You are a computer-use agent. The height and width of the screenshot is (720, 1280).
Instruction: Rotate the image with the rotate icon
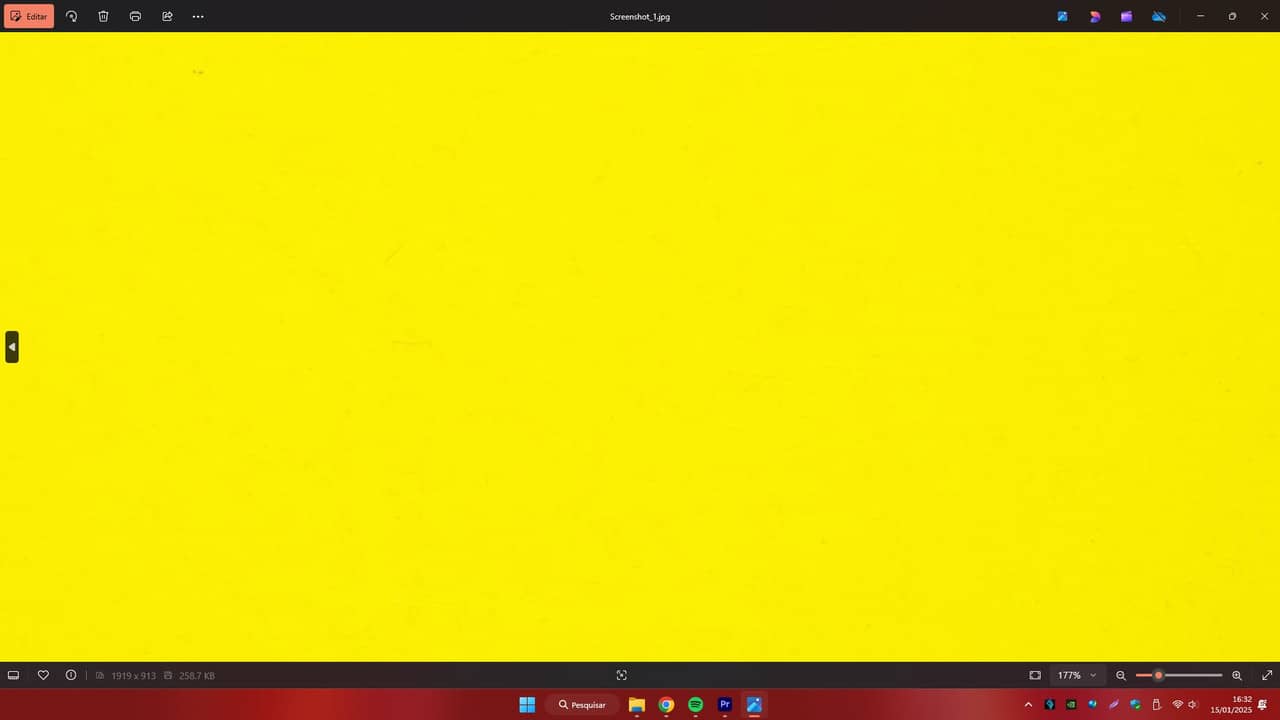[71, 16]
